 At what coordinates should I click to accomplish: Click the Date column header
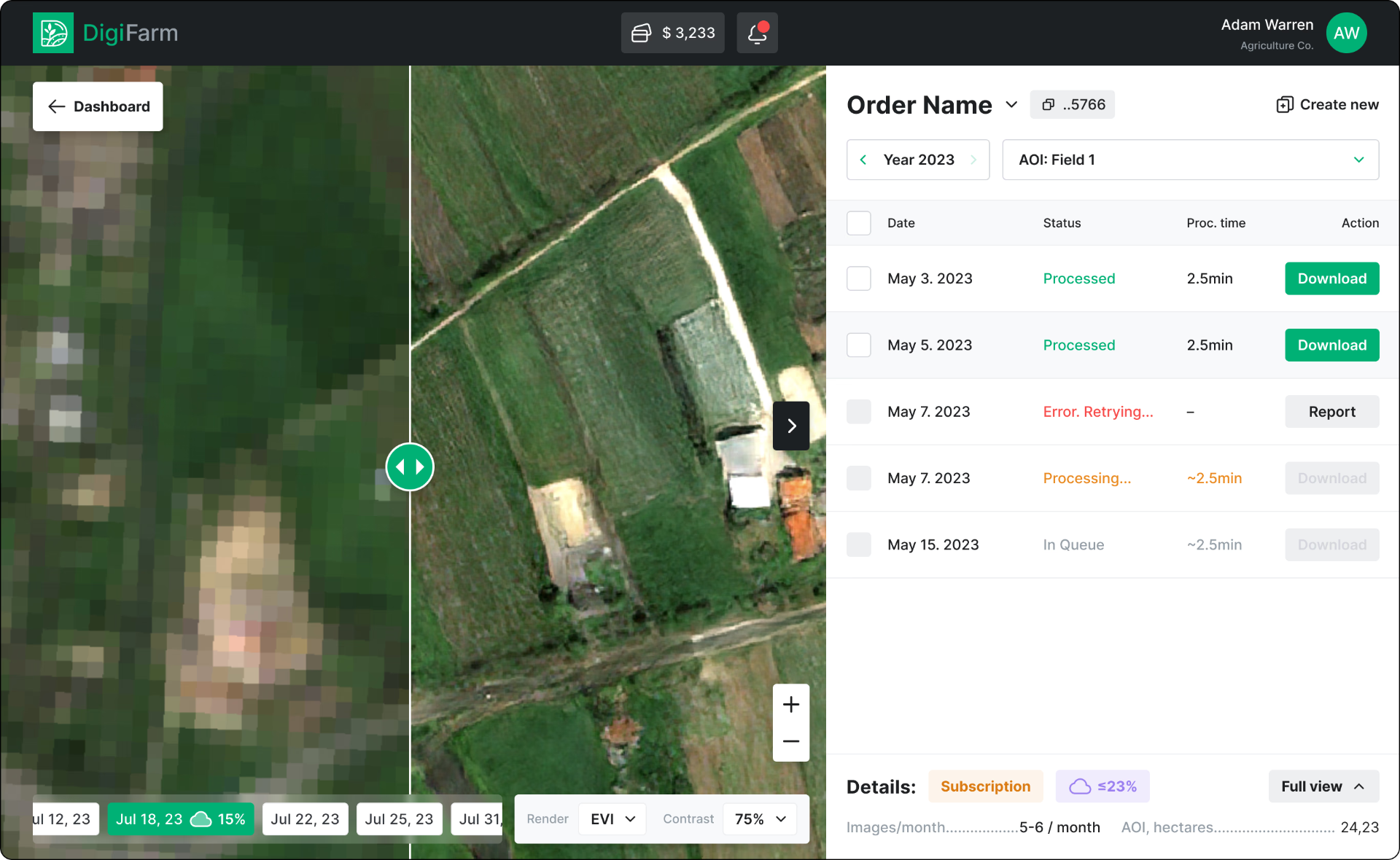point(901,223)
